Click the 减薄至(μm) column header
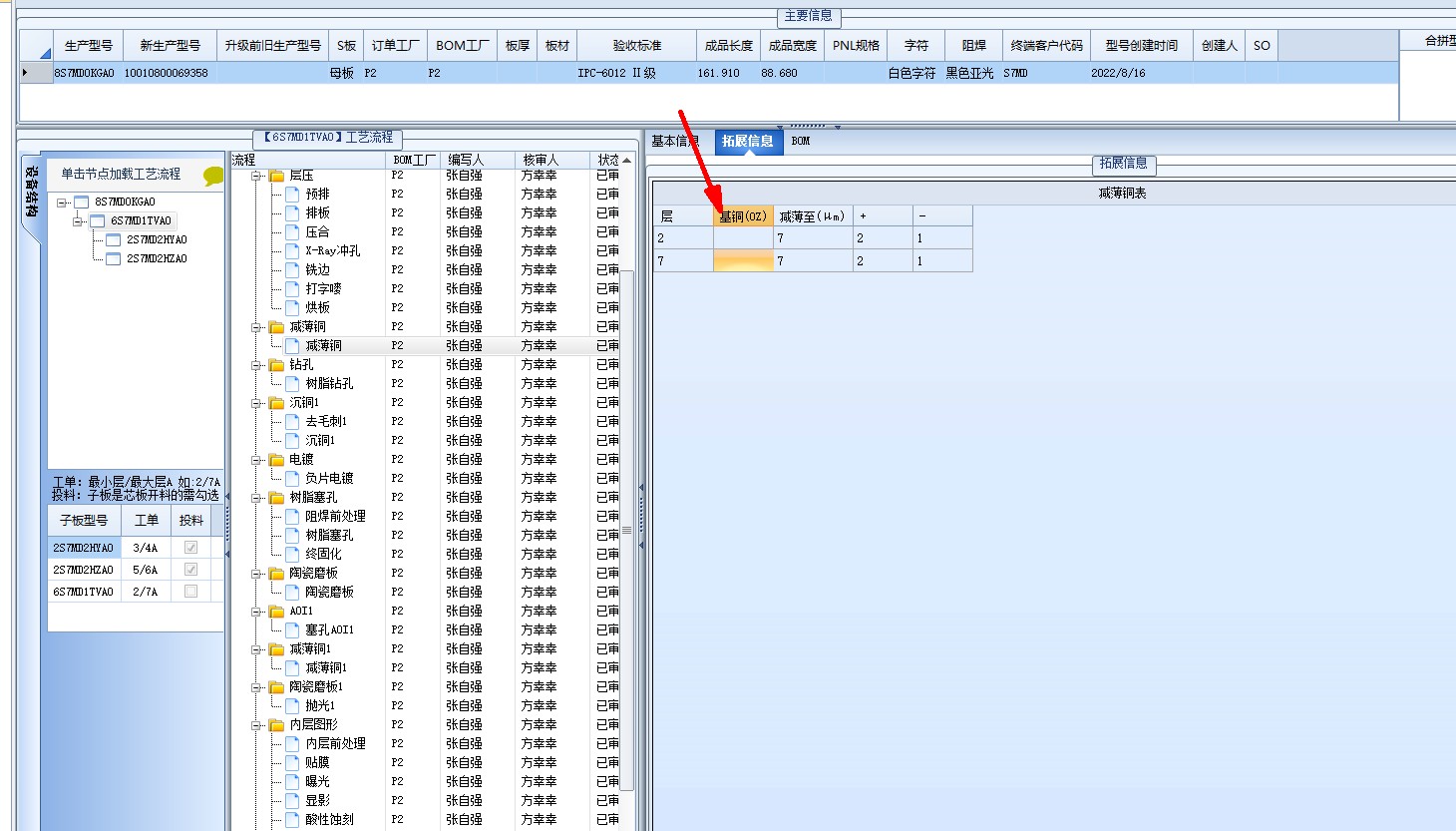Screen dimensions: 1456x831 (x=813, y=216)
